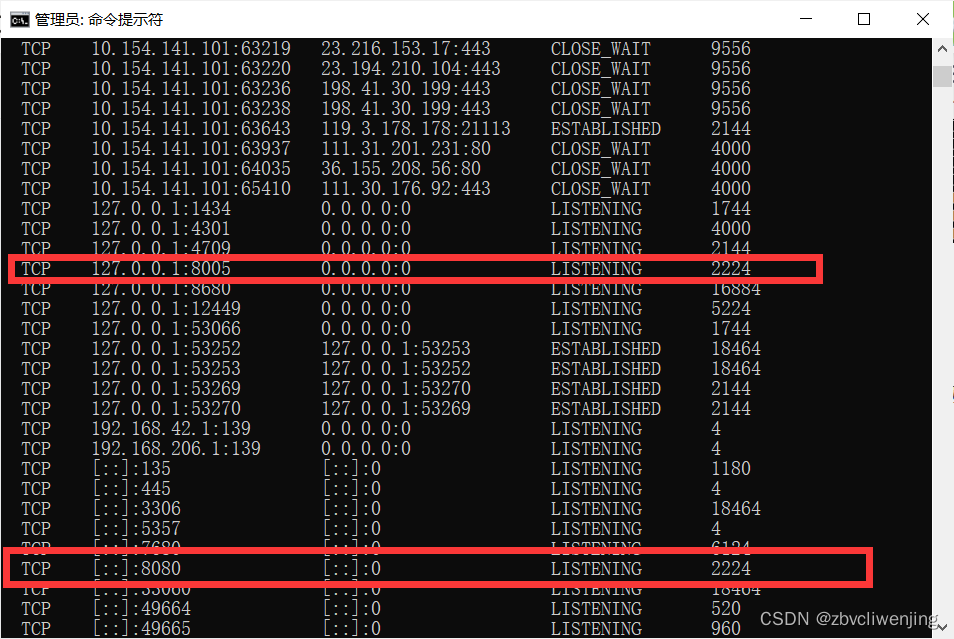Click the TCP entry for [::]:445
The width and height of the screenshot is (954, 639).
(36, 488)
